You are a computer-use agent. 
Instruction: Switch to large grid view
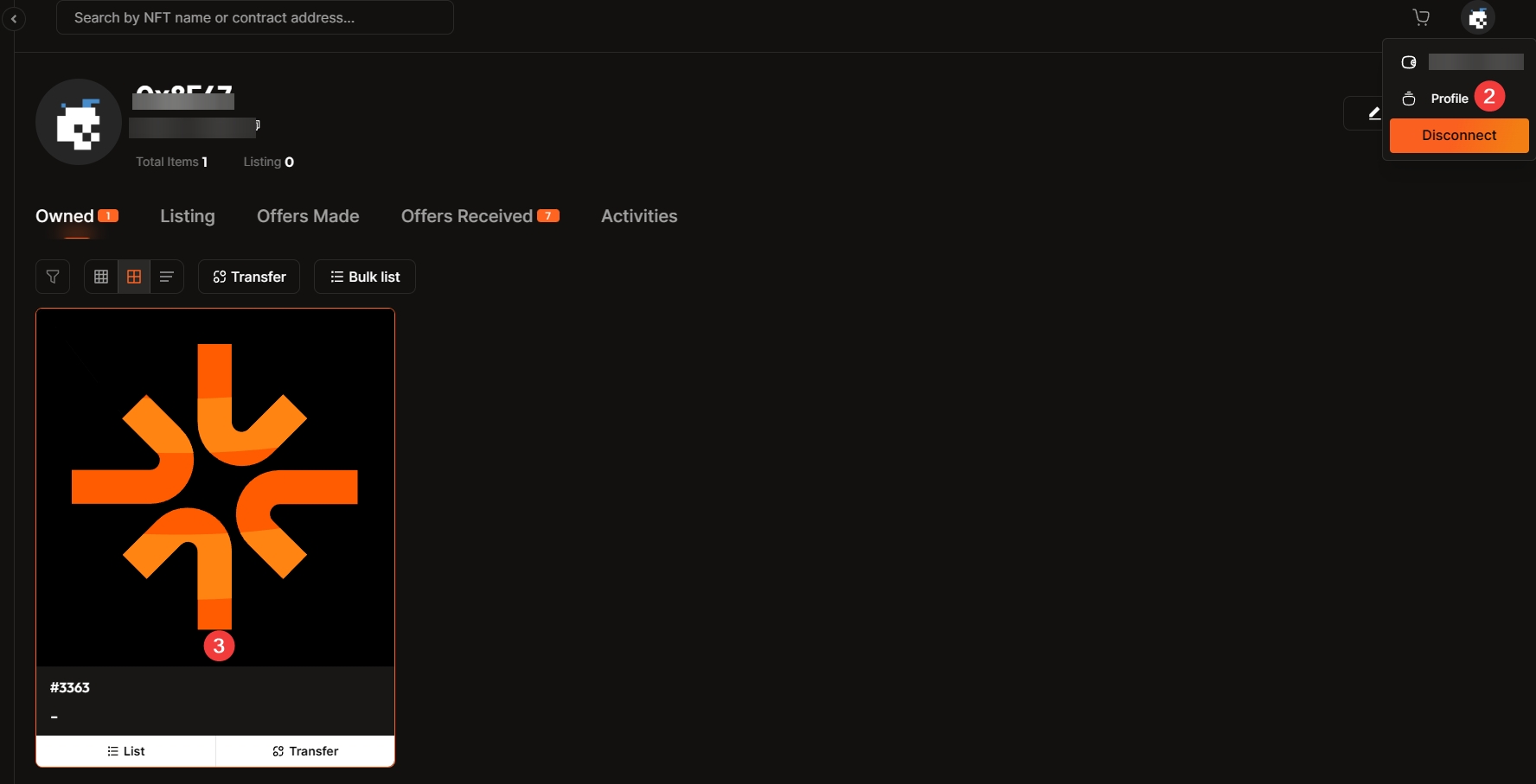(134, 277)
